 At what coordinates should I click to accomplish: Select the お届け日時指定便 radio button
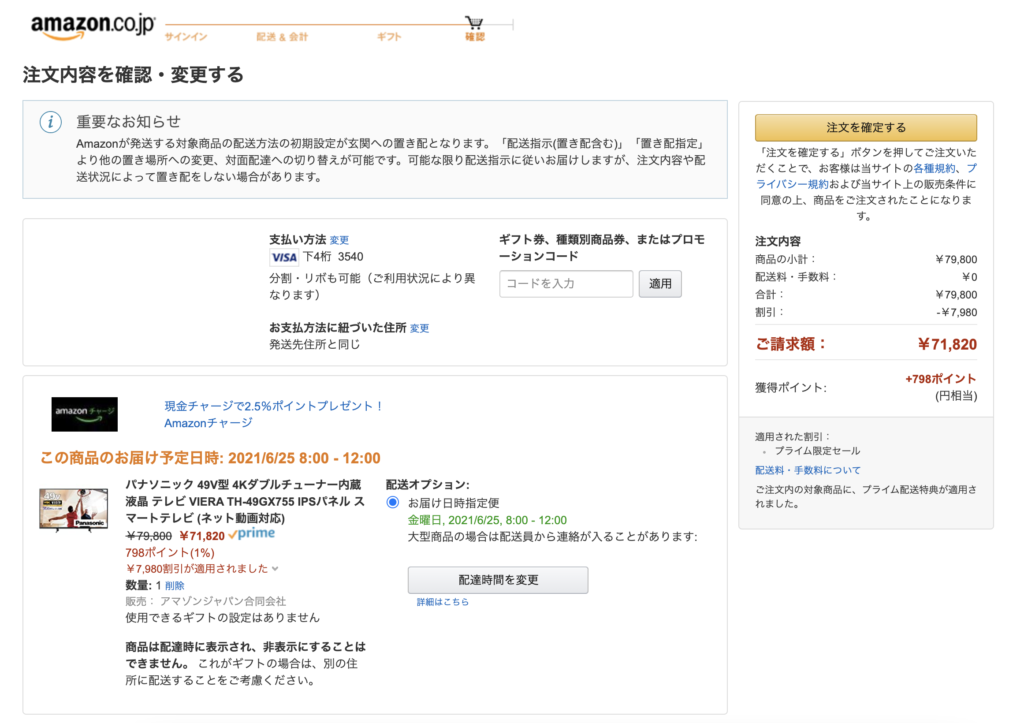[393, 502]
